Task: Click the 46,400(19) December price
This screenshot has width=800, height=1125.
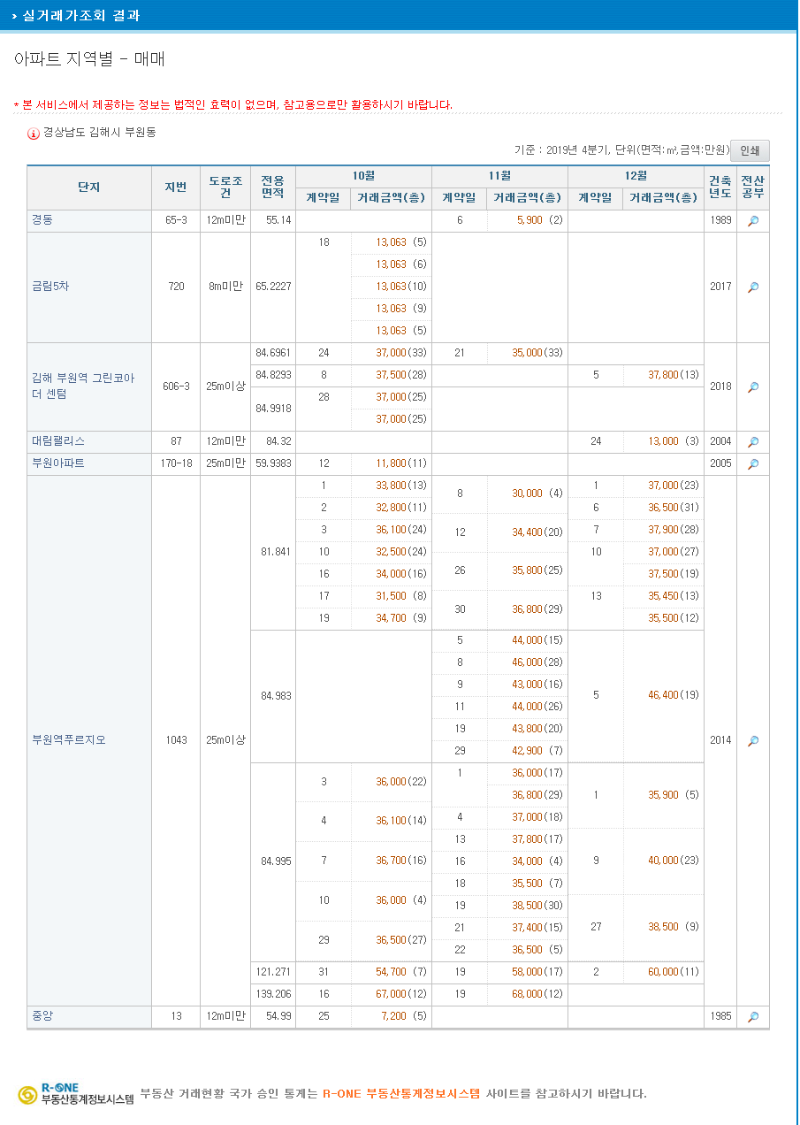Action: 674,695
